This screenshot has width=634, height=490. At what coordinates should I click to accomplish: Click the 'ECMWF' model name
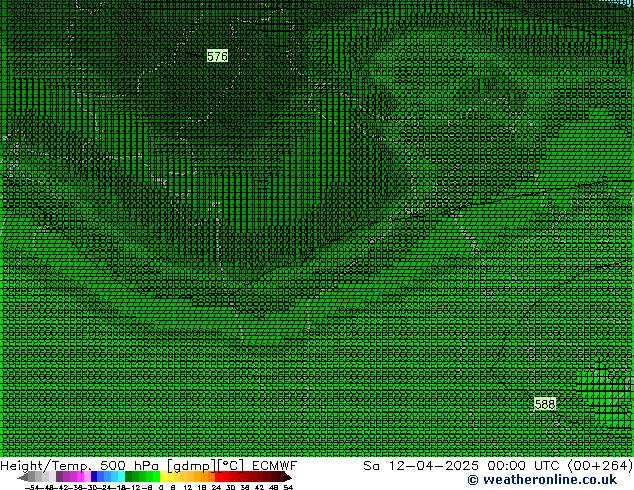(x=275, y=465)
